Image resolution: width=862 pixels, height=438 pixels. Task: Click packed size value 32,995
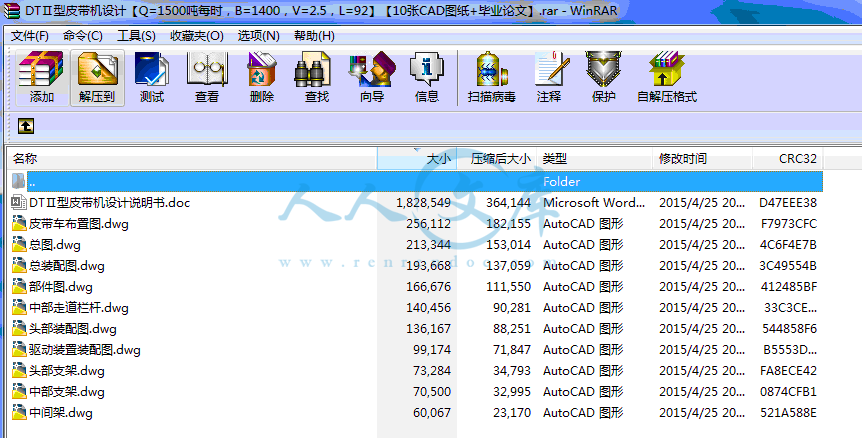click(512, 392)
